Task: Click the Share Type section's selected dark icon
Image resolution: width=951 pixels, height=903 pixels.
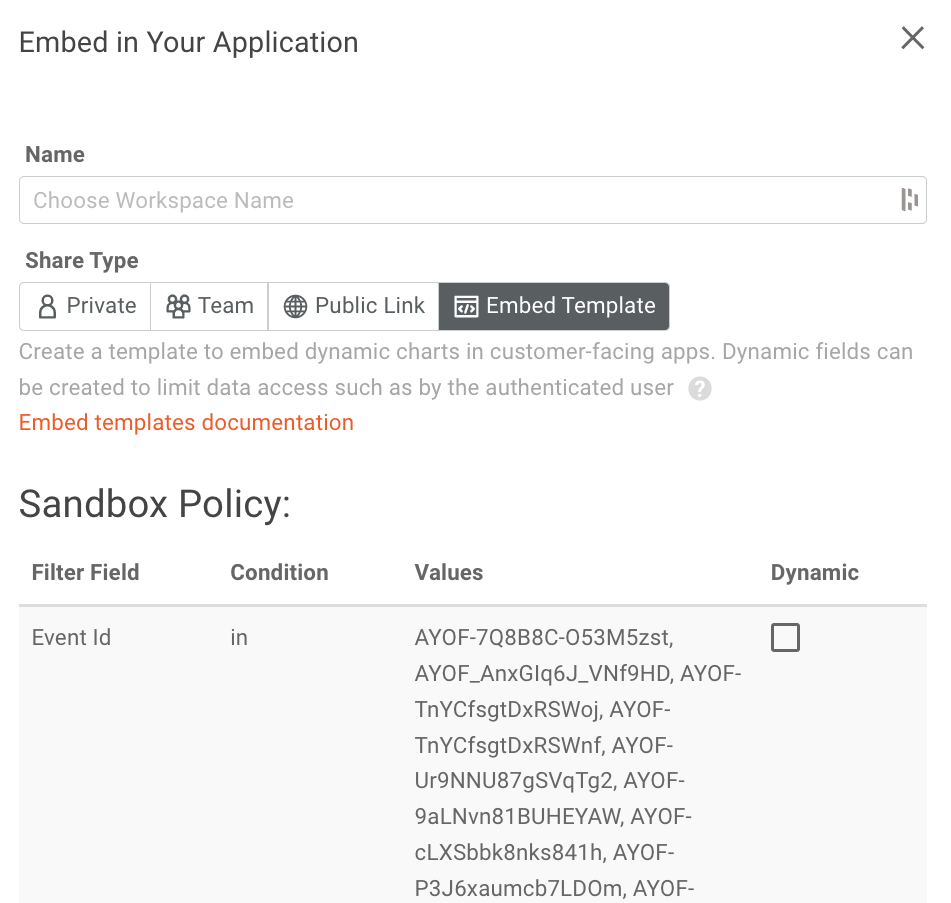Action: tap(466, 306)
